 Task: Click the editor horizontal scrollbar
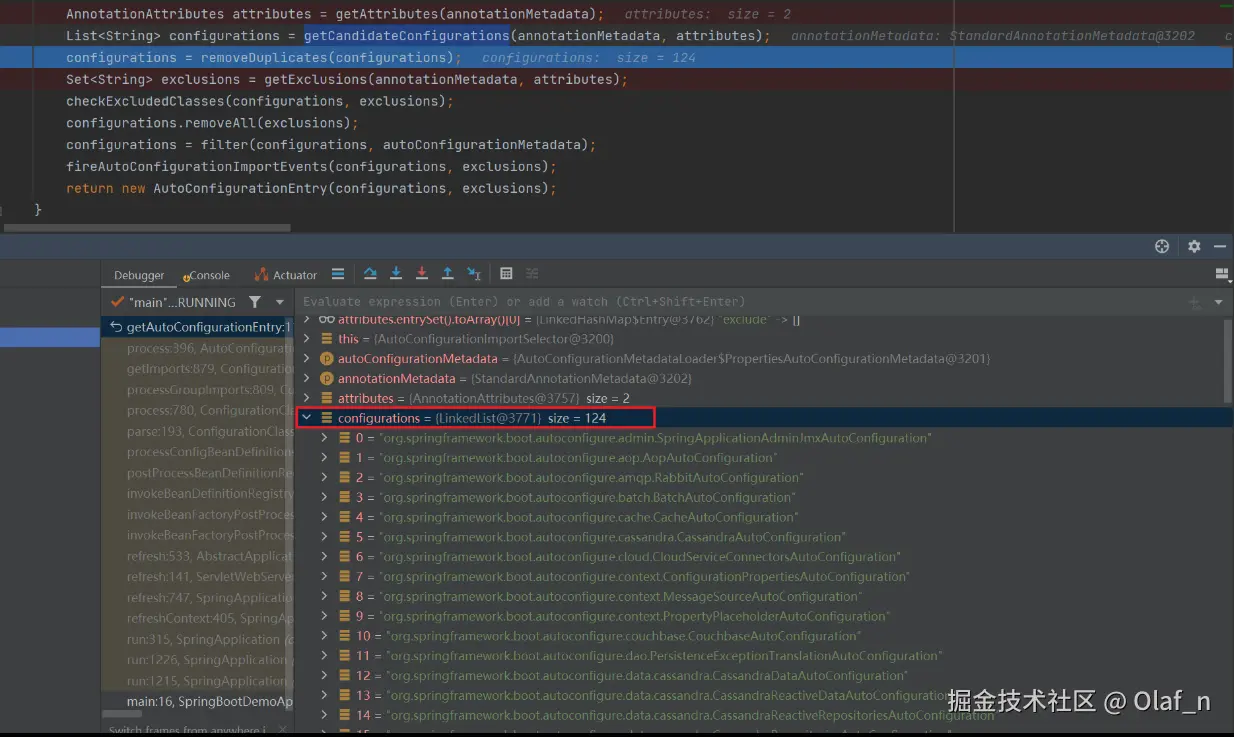148,228
